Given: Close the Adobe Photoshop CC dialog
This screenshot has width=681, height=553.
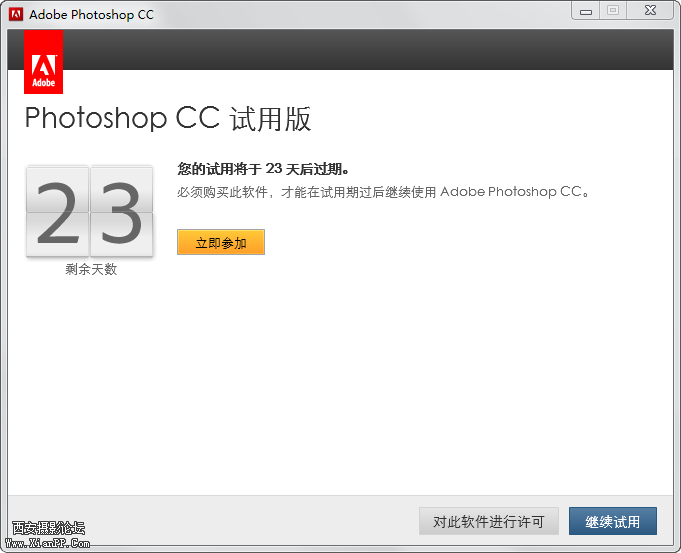Looking at the screenshot, I should point(650,10).
